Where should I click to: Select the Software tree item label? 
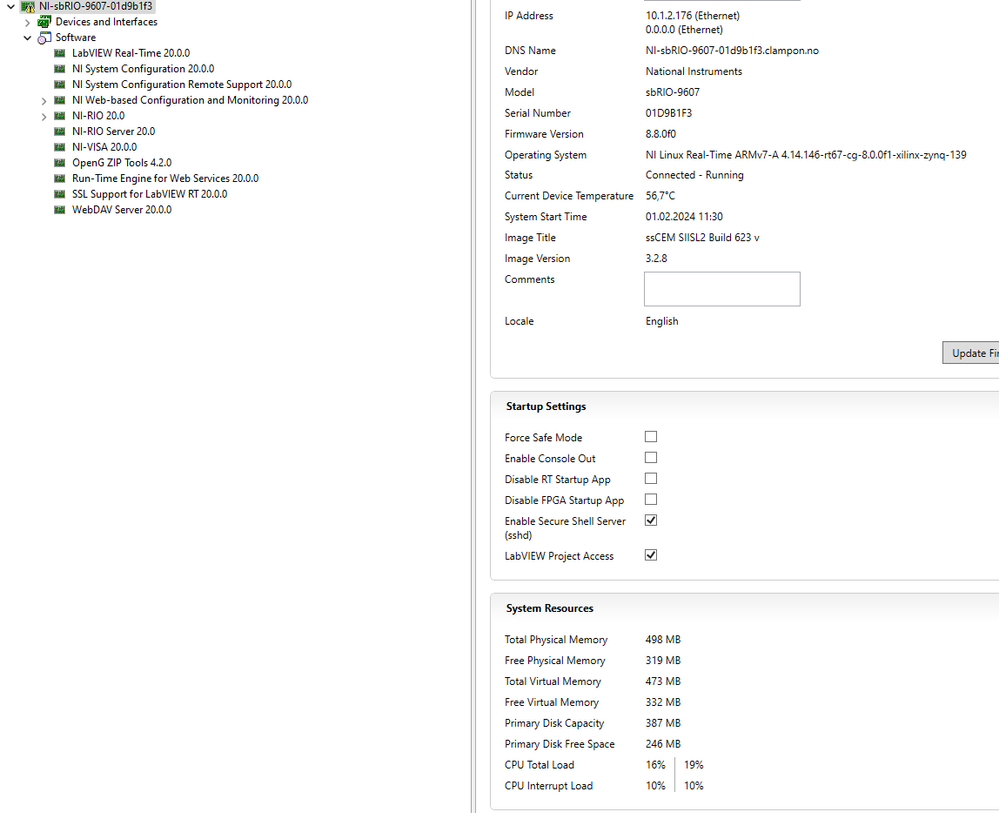(76, 38)
